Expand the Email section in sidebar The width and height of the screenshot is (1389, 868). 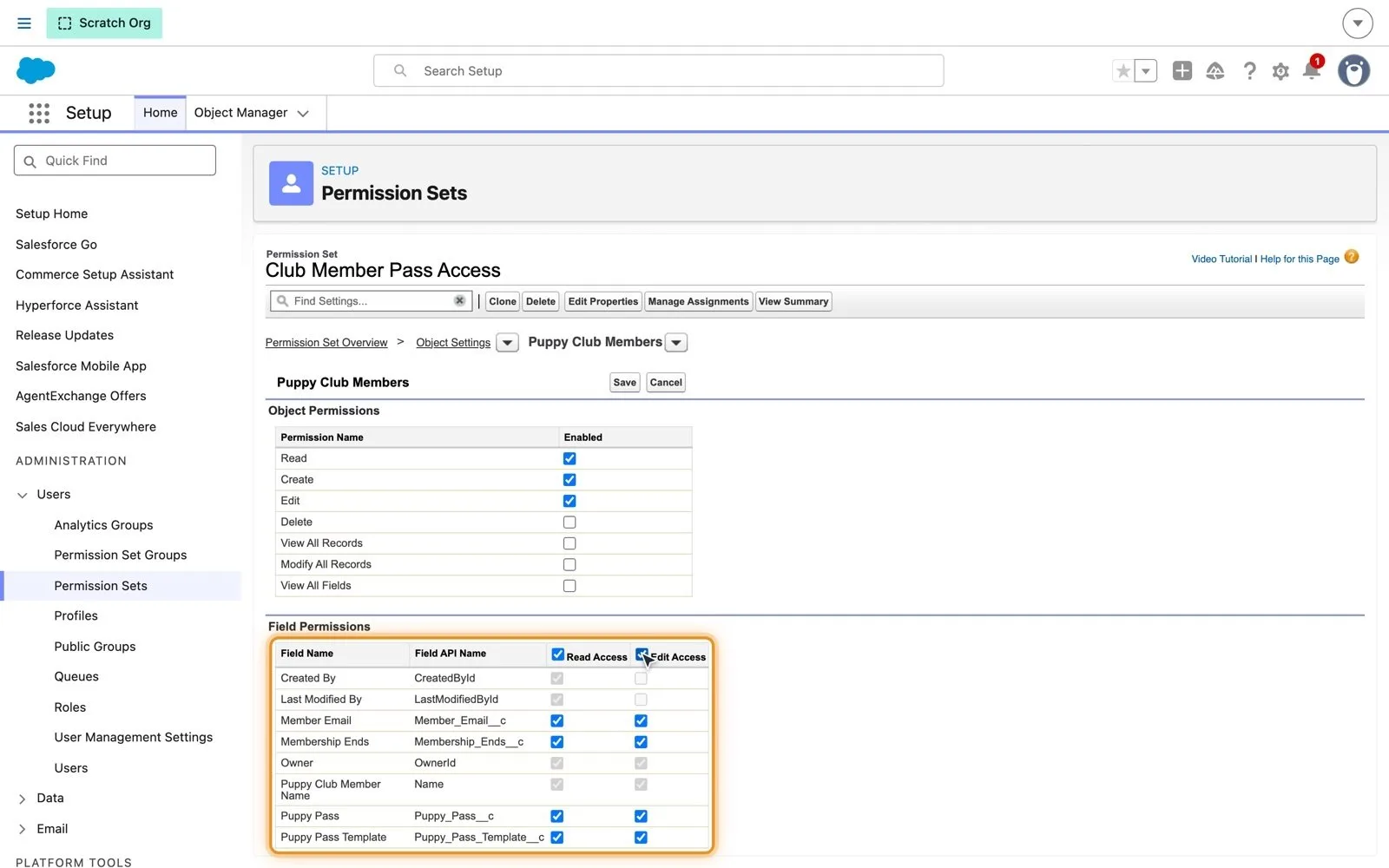point(23,829)
